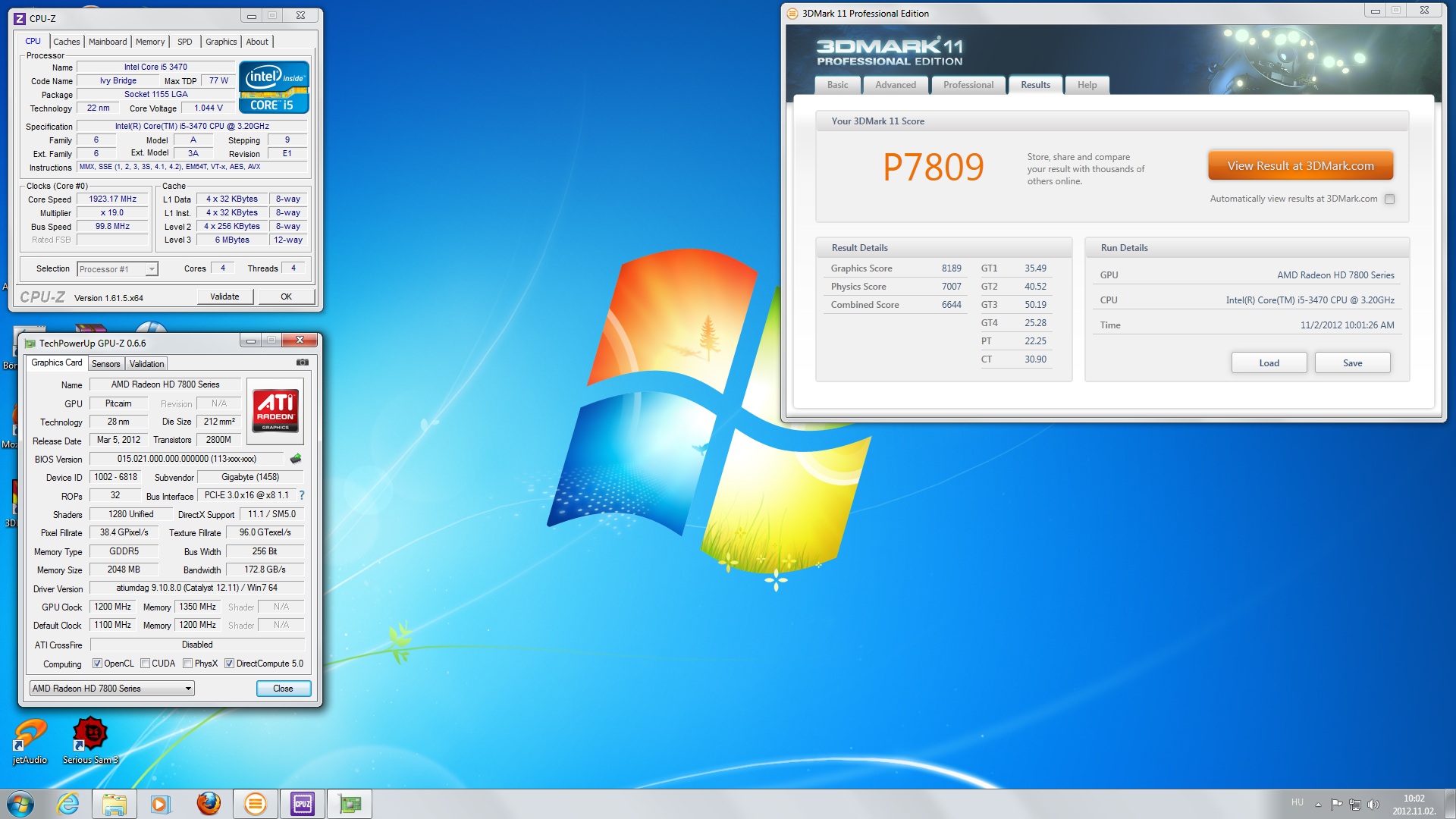Screen dimensions: 1456x819
Task: Toggle the DirectCompute 5.0 checkbox
Action: click(x=229, y=664)
